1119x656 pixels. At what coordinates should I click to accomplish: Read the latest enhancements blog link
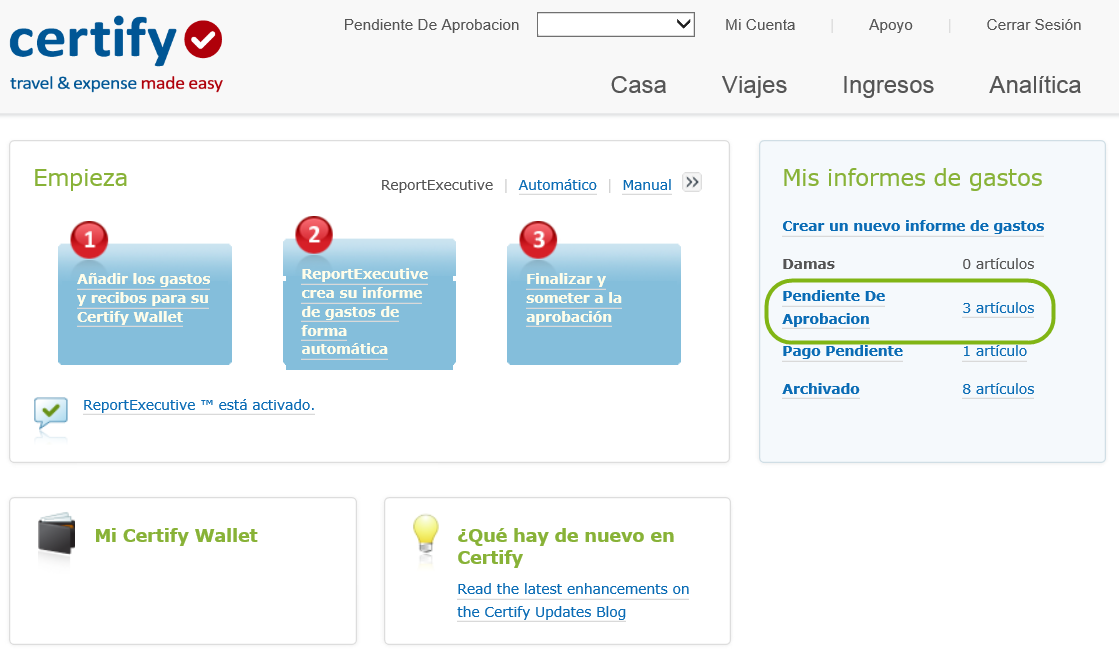click(x=573, y=600)
